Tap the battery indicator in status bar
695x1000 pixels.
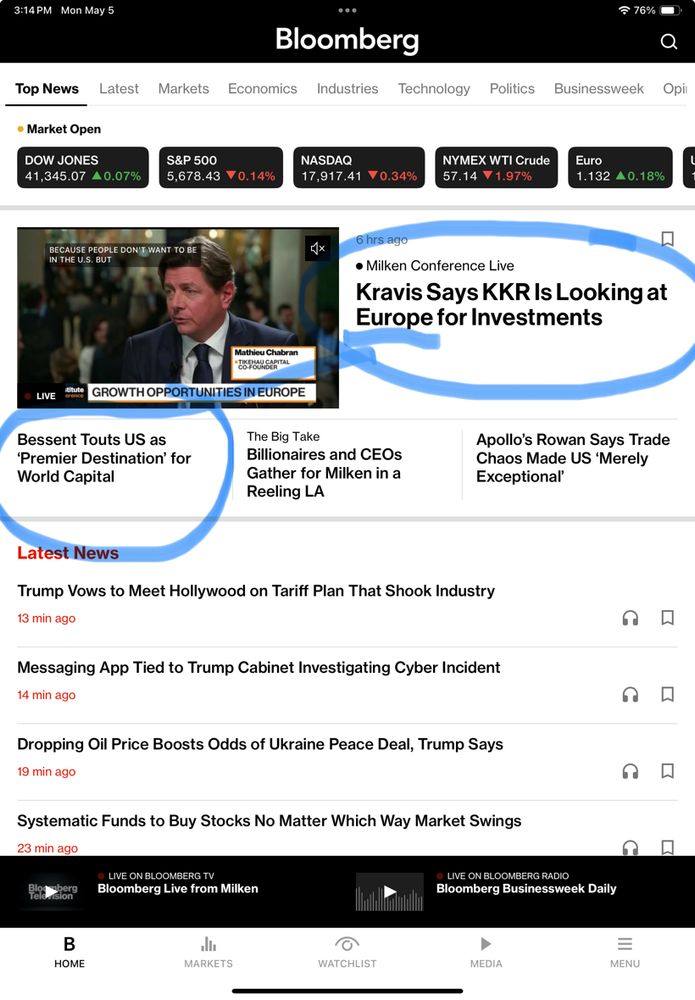[671, 10]
